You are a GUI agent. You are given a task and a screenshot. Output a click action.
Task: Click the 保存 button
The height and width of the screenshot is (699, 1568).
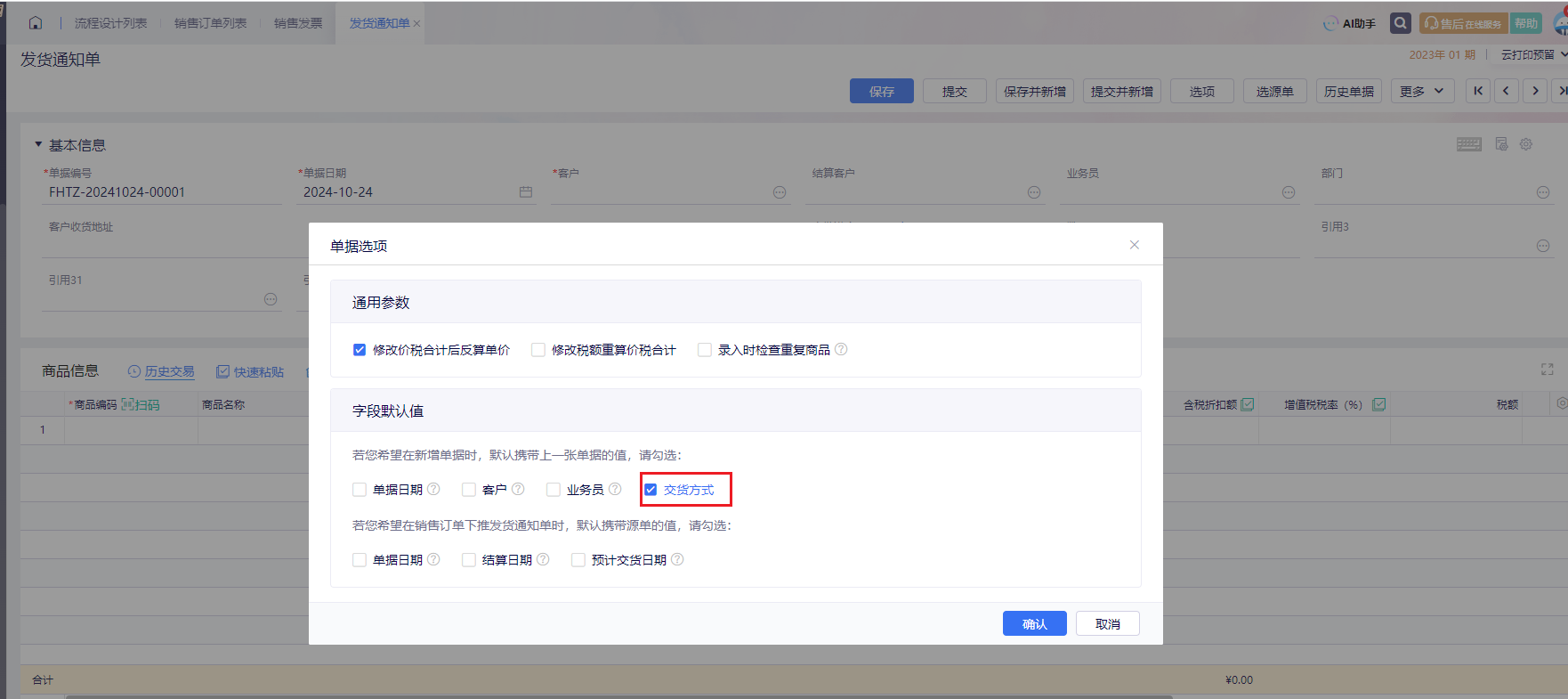(x=881, y=92)
